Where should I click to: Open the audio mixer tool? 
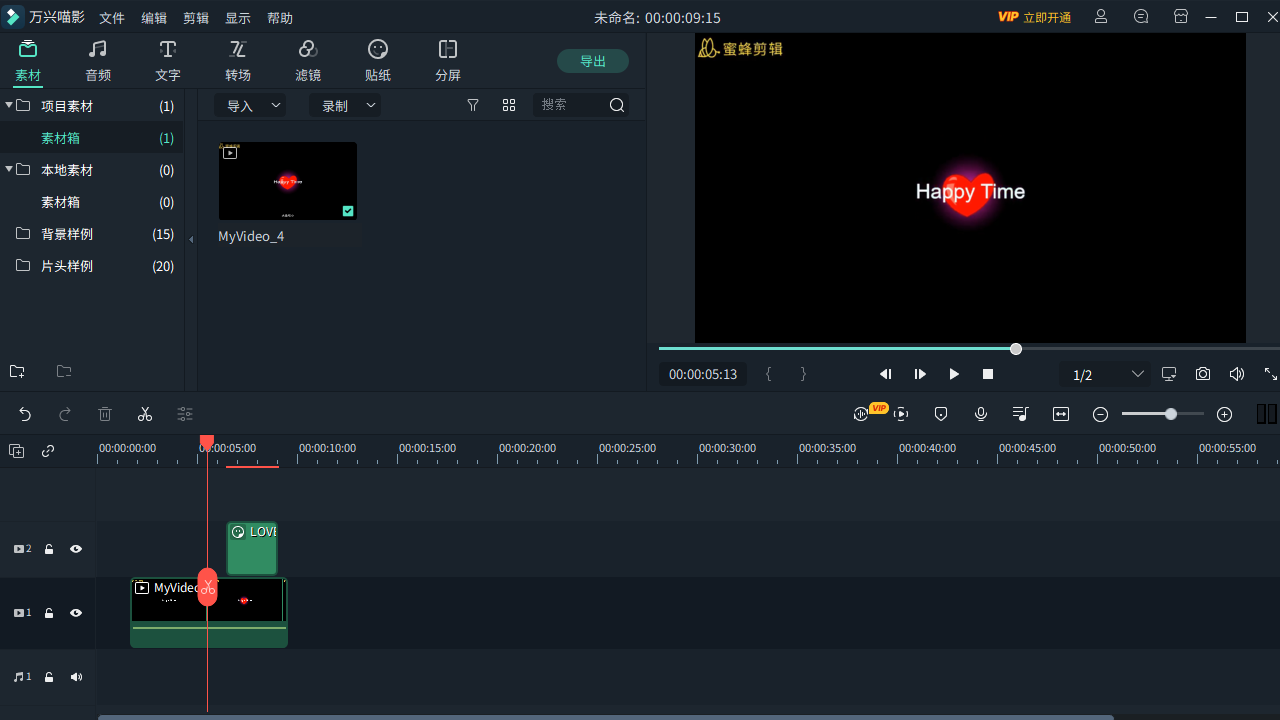(x=1021, y=414)
